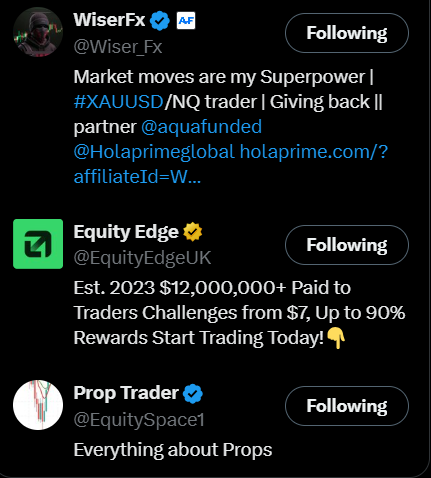Image resolution: width=431 pixels, height=478 pixels.
Task: Visit the holaprime.com affiliate link
Action: point(230,164)
